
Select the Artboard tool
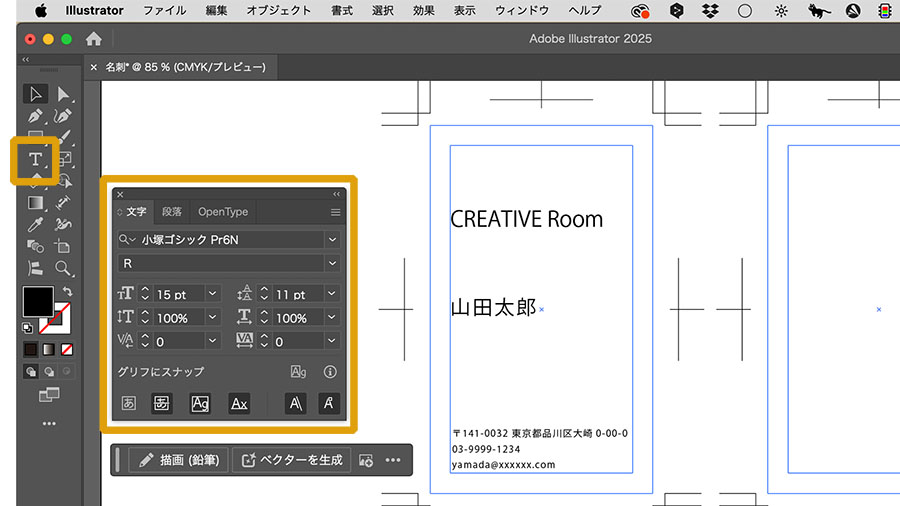click(63, 247)
